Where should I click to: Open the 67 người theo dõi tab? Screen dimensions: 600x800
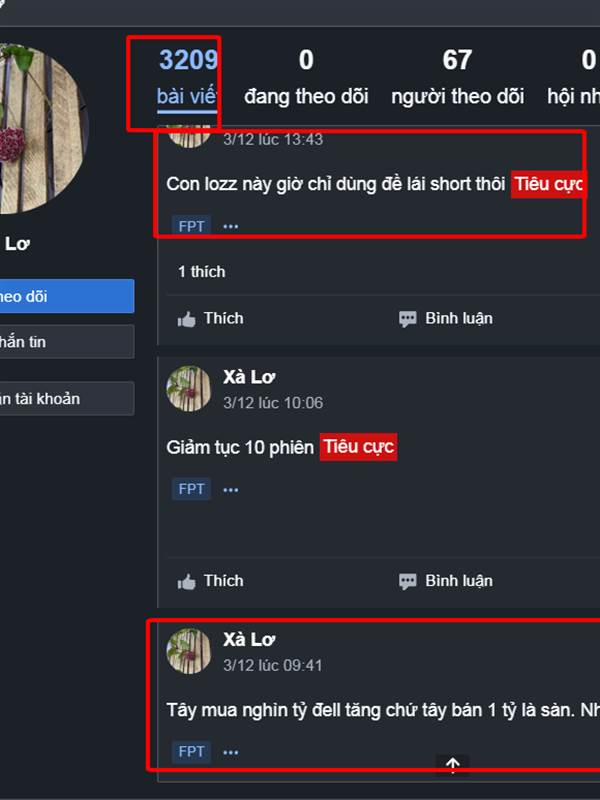coord(457,77)
